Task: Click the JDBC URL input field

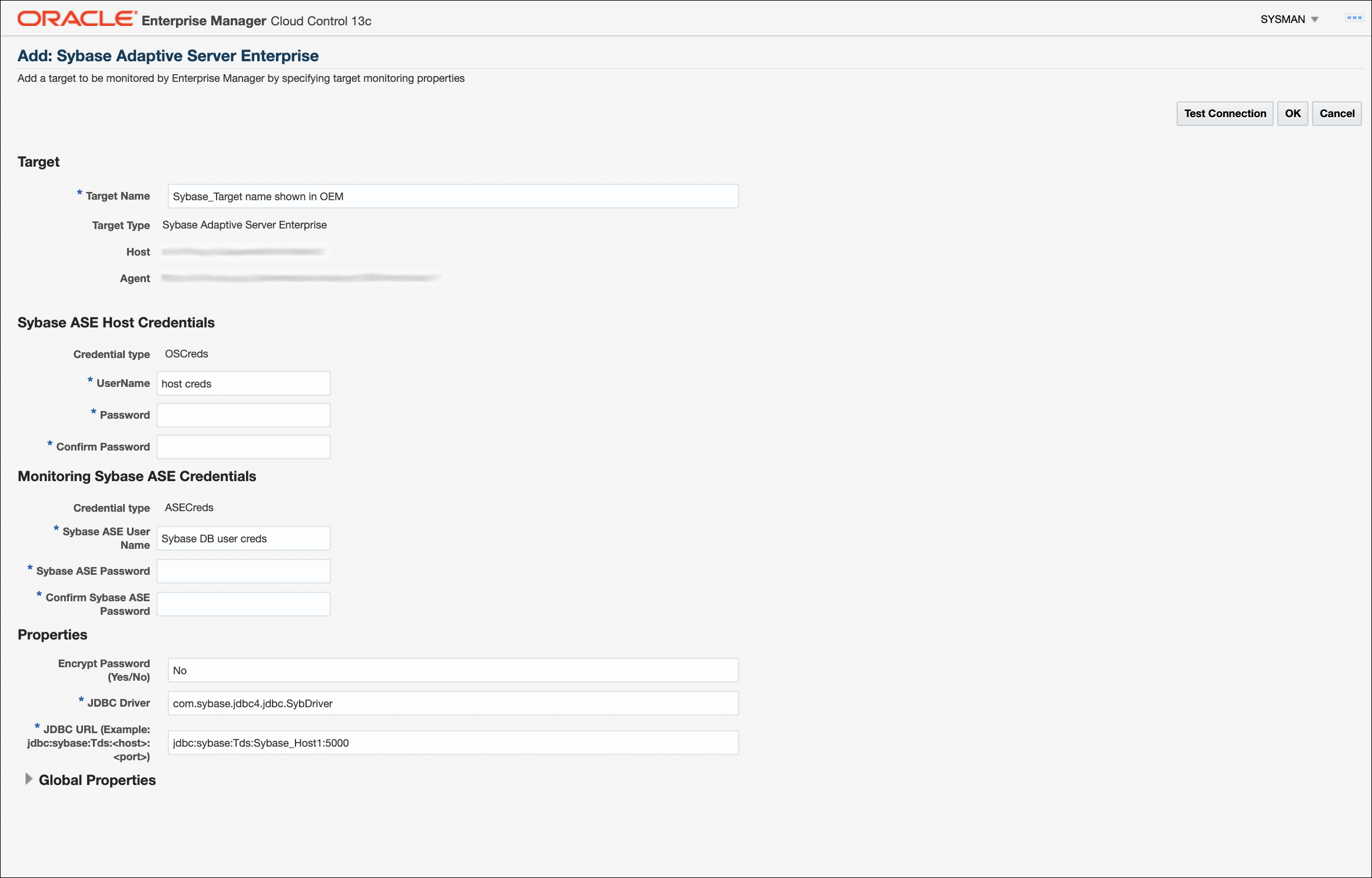Action: click(453, 743)
